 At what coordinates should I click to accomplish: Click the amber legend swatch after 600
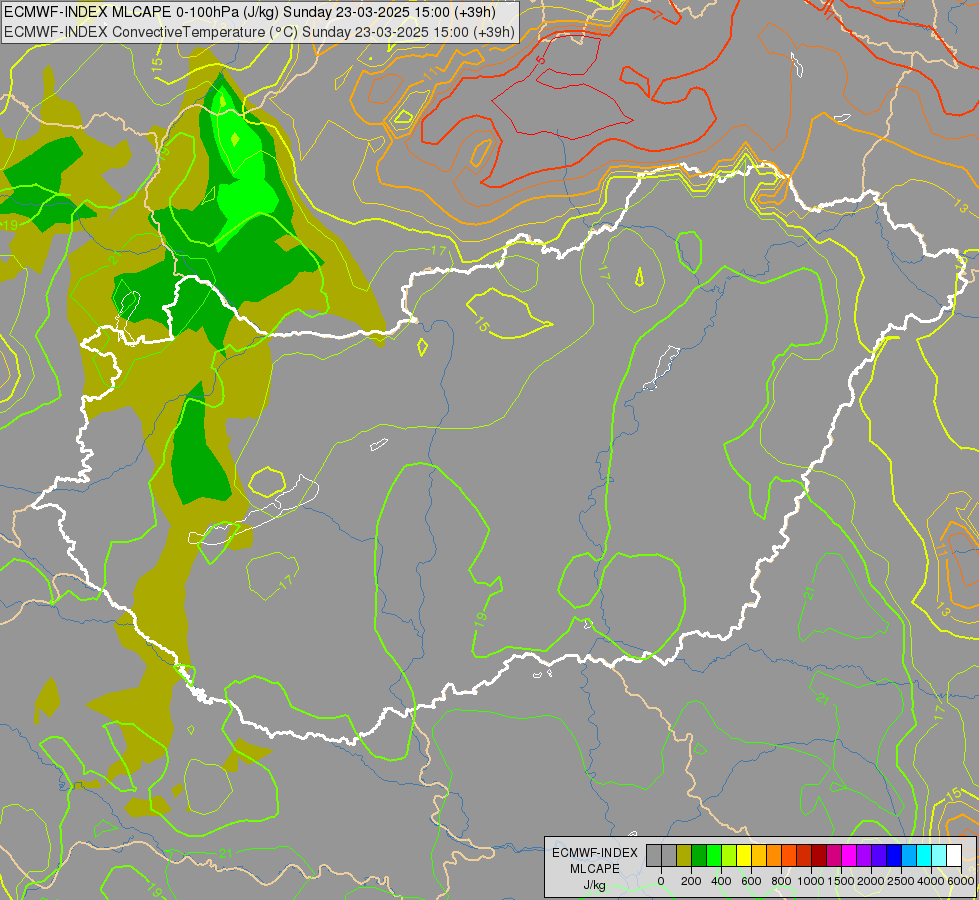click(x=759, y=855)
